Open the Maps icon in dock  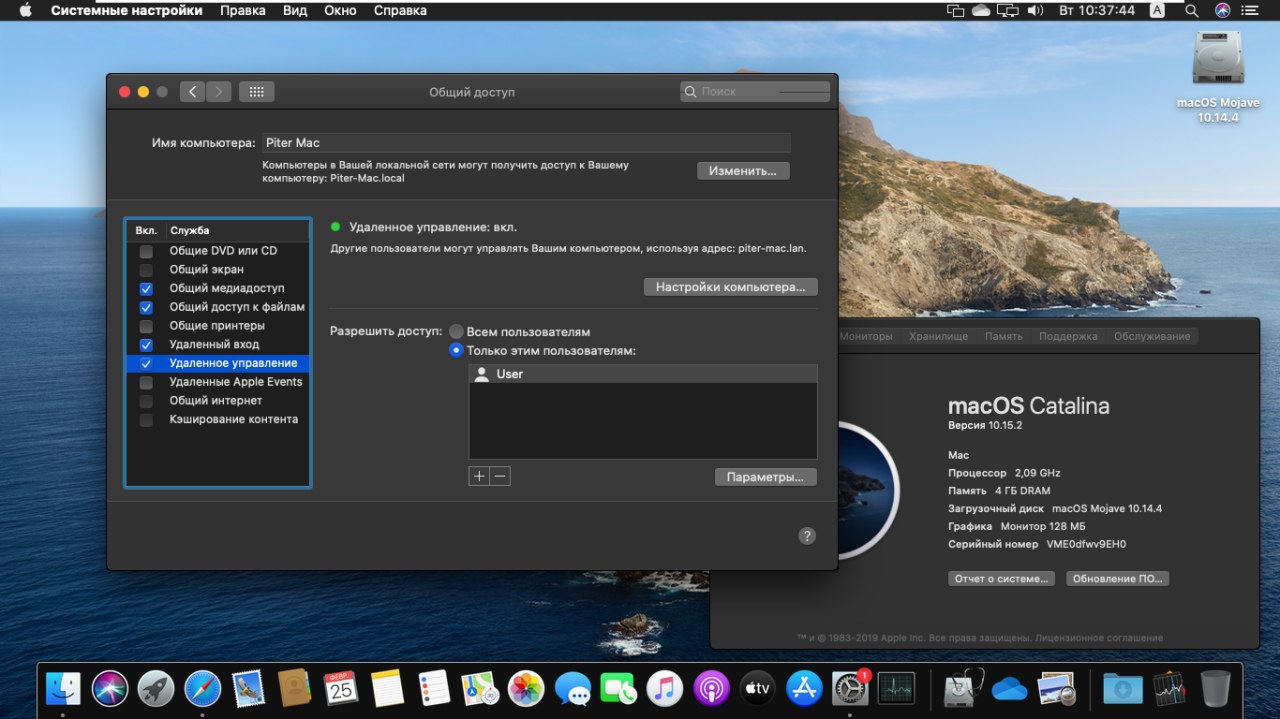pyautogui.click(x=480, y=688)
